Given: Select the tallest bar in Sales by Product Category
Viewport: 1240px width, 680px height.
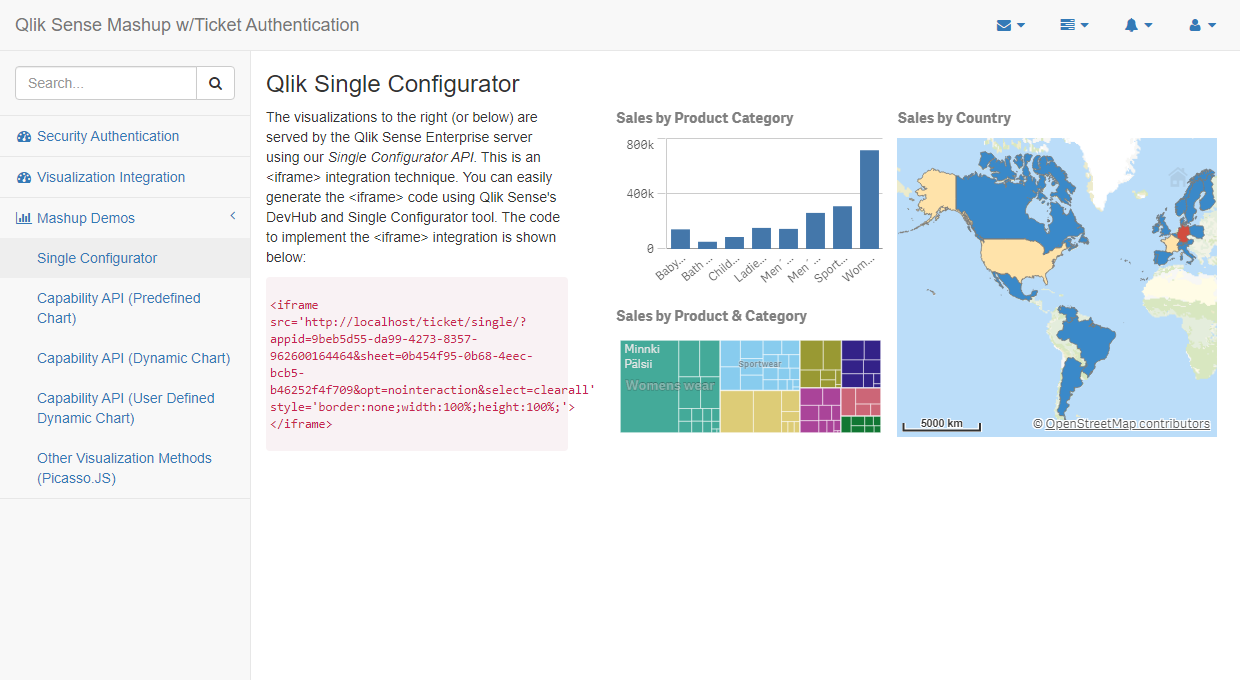Looking at the screenshot, I should 869,200.
